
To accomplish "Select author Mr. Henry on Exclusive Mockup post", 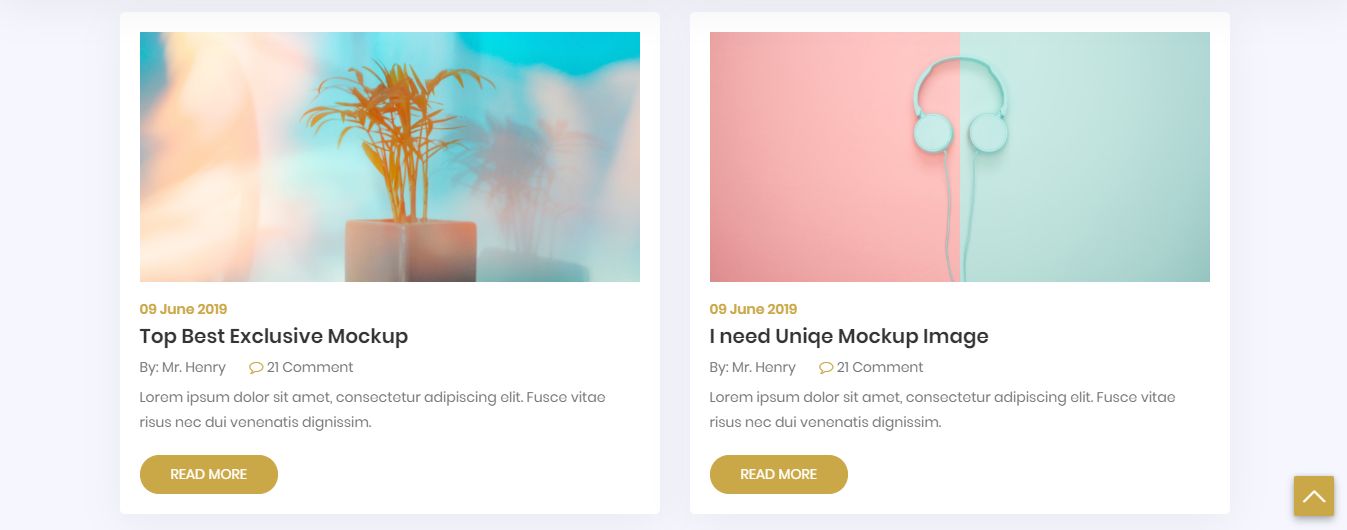I will 194,367.
